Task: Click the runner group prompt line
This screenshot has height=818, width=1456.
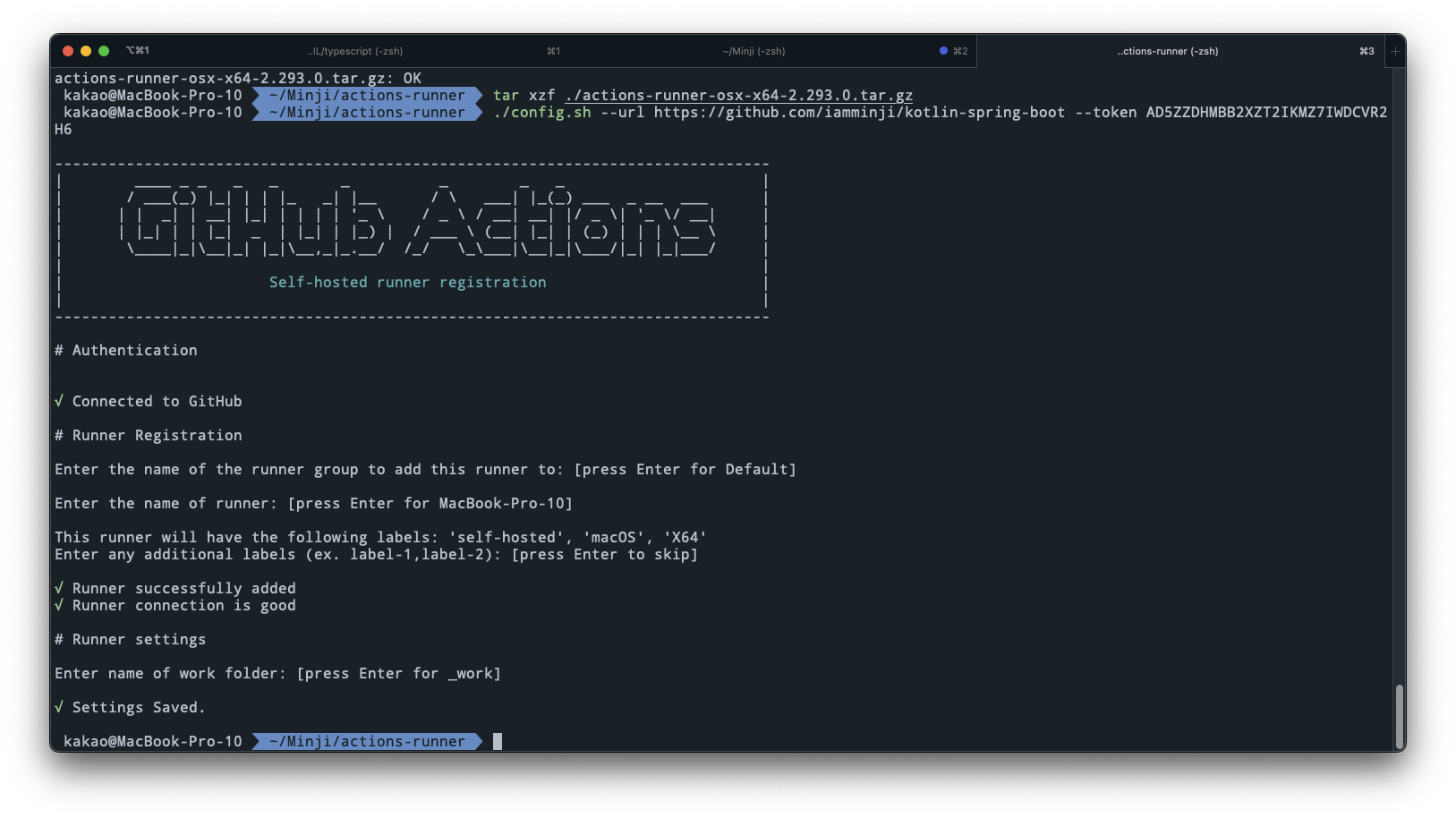Action: pos(425,470)
